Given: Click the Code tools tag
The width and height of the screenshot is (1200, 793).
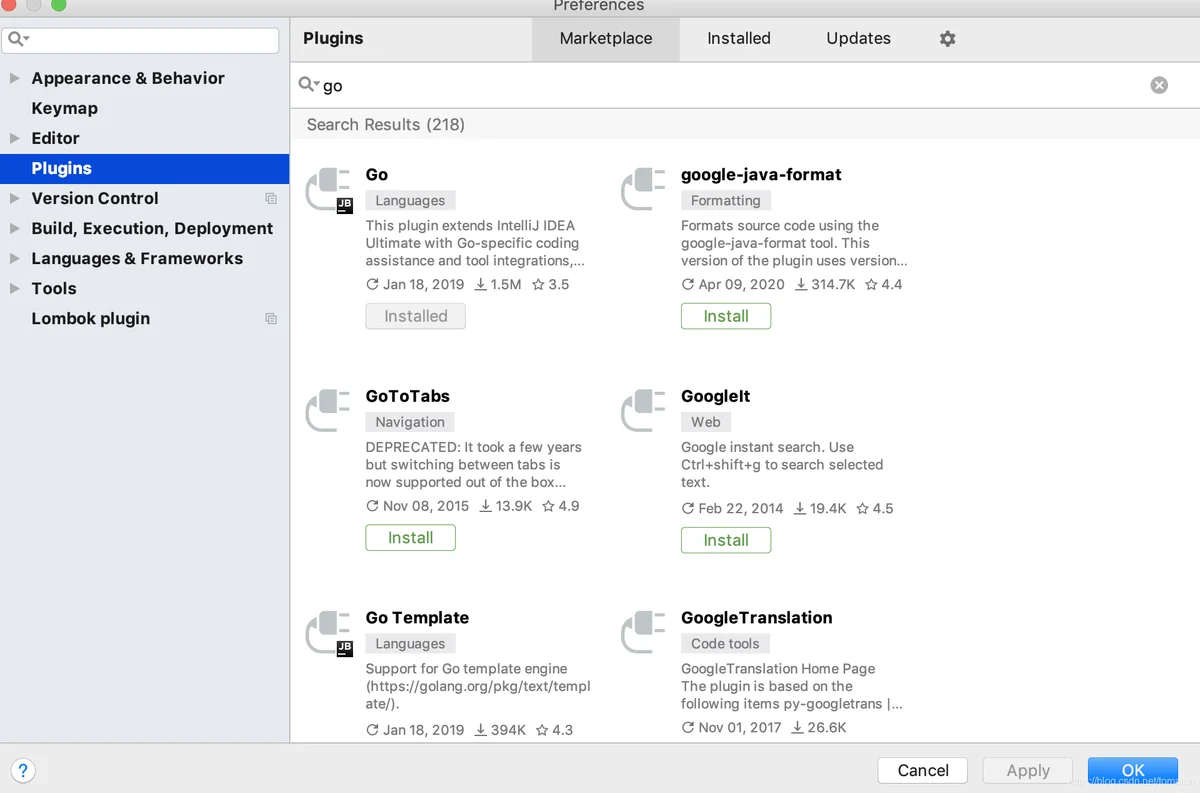Looking at the screenshot, I should point(725,644).
